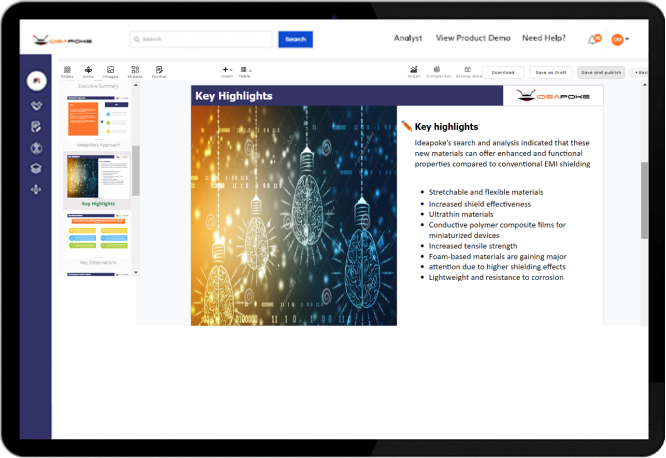666x458 pixels.
Task: Click the Ideapoke logo in header
Action: 62,40
